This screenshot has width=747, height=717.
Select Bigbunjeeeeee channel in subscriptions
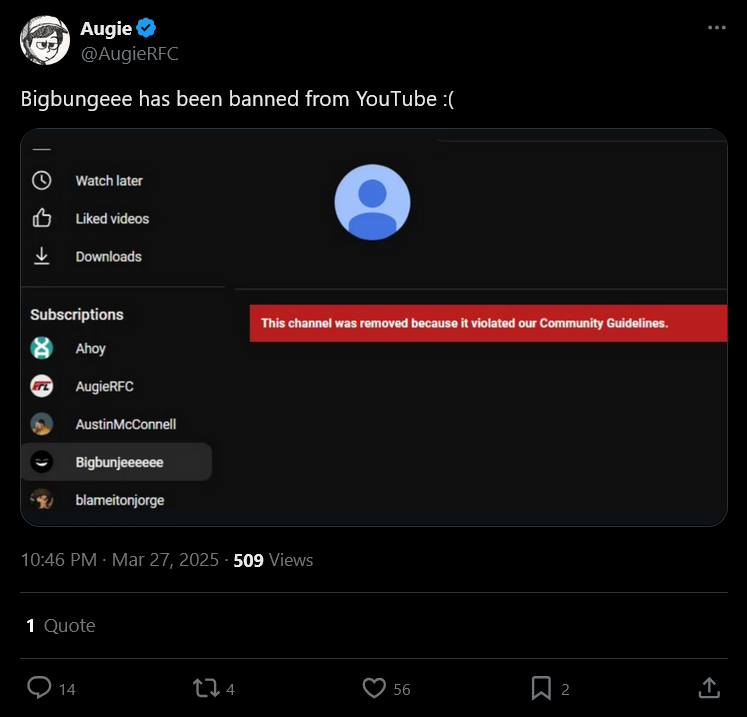coord(116,462)
